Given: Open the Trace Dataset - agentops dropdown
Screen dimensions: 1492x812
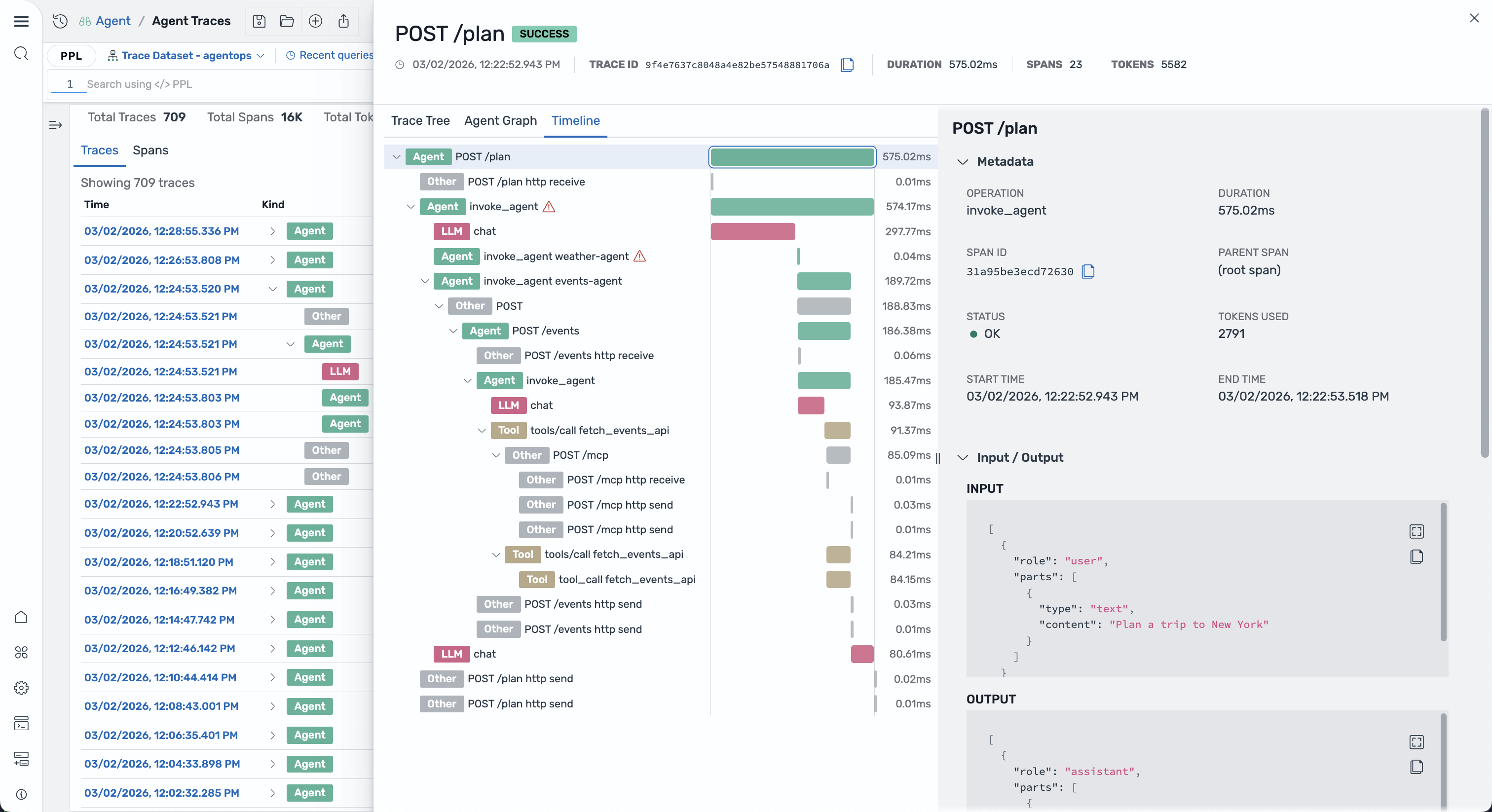Looking at the screenshot, I should (x=184, y=56).
